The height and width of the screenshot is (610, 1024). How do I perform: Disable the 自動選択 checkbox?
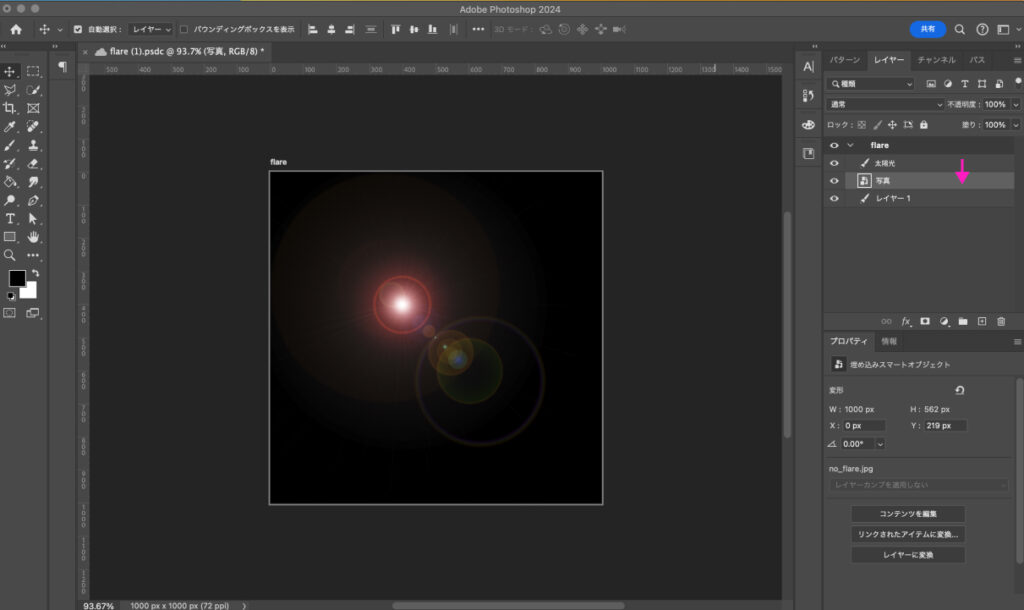click(x=78, y=30)
